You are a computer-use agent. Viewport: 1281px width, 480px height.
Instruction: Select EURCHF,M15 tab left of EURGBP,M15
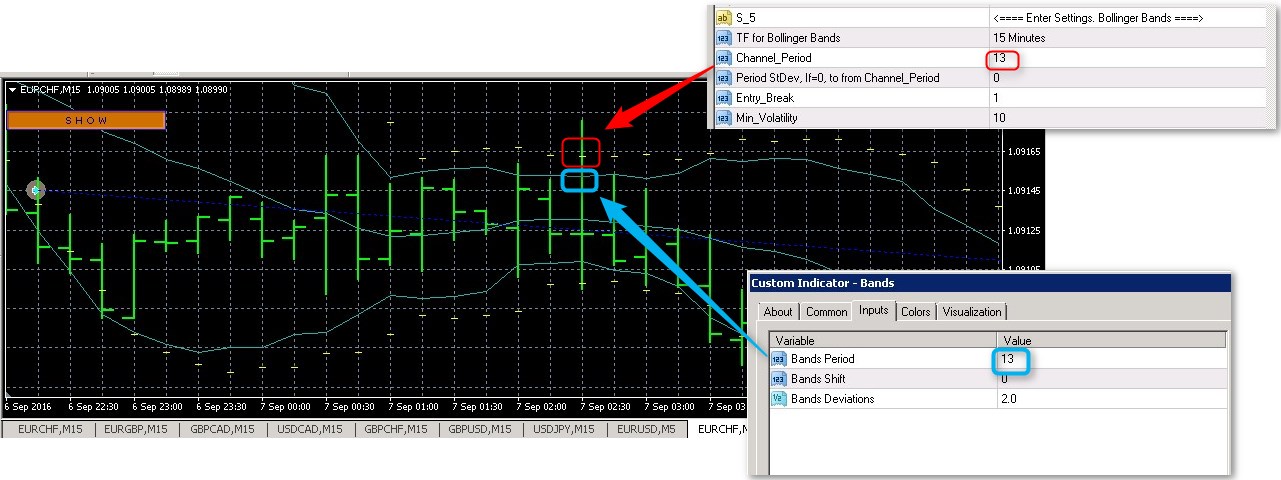50,429
